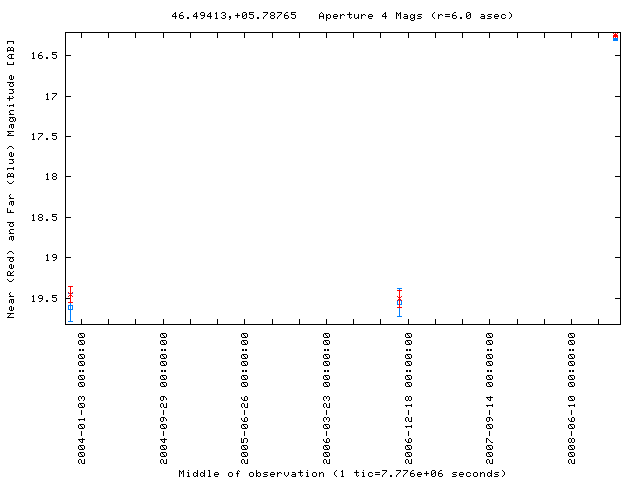Click the date label 2006-03-23 00:00:00
The image size is (640, 480).
pyautogui.click(x=327, y=398)
